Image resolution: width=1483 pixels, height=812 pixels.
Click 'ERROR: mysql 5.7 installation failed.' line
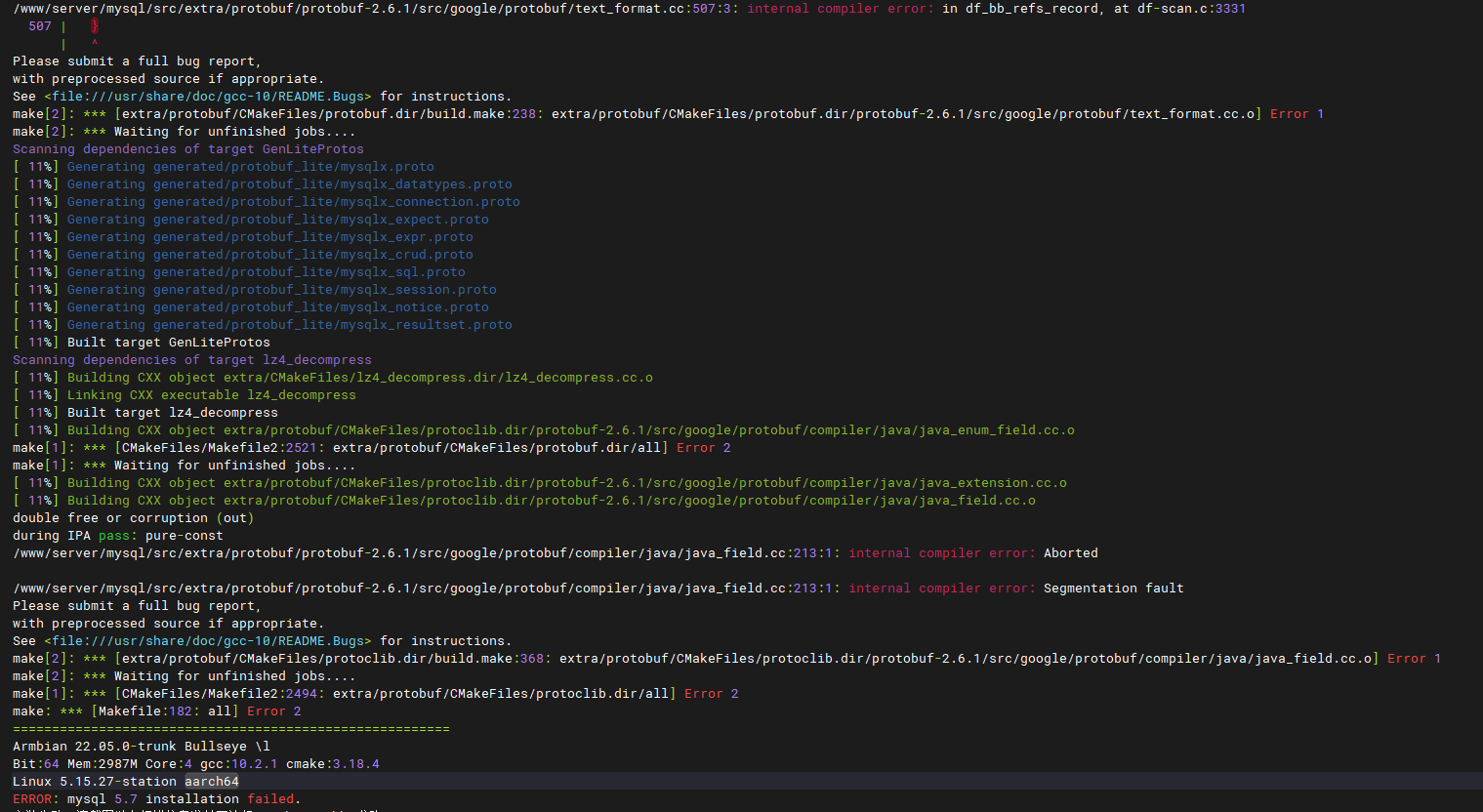coord(157,799)
